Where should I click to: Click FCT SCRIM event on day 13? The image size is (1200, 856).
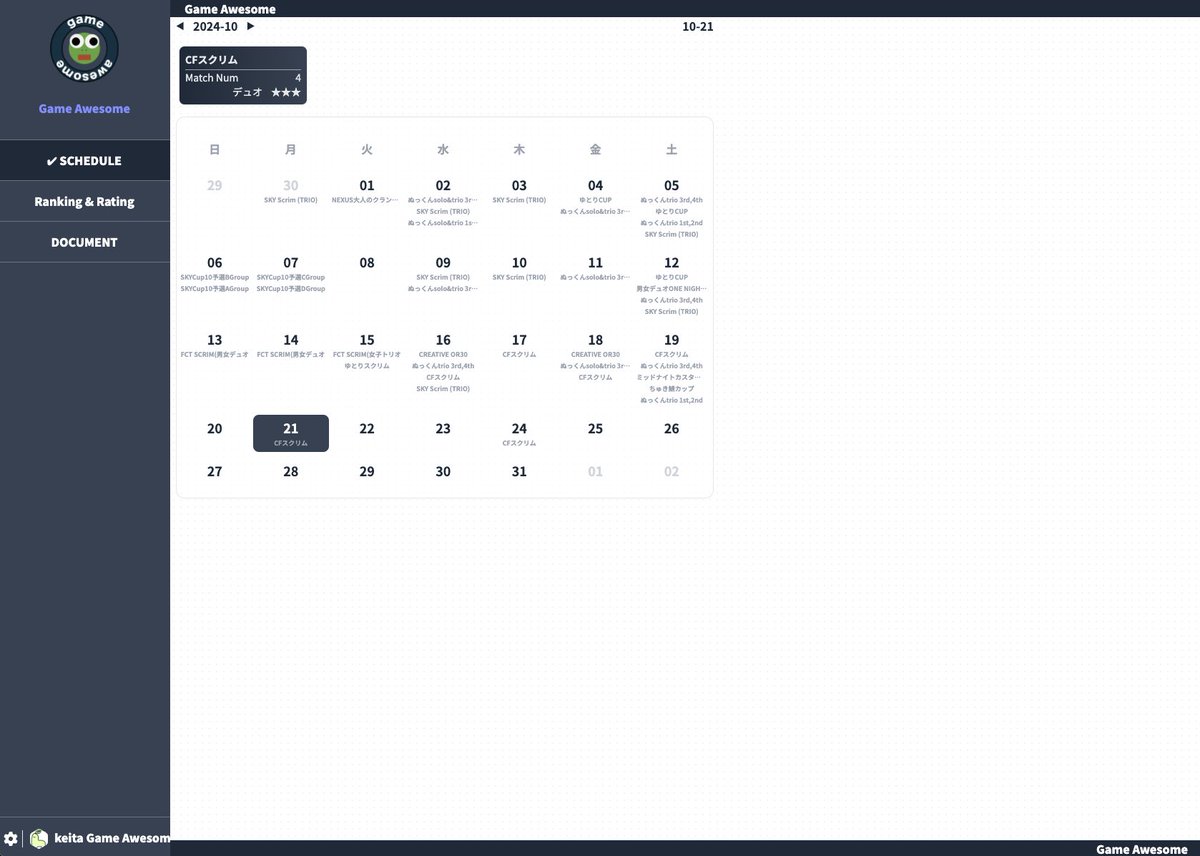(x=215, y=354)
